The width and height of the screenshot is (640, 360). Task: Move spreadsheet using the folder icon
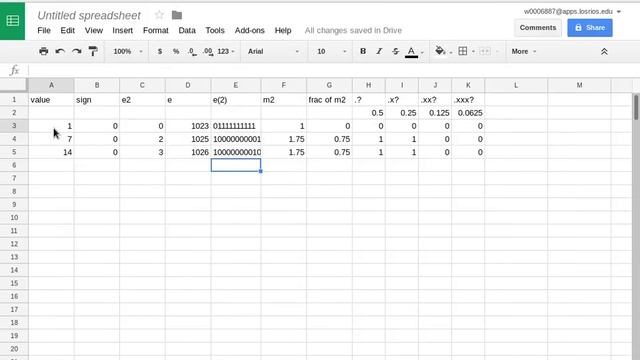177,15
